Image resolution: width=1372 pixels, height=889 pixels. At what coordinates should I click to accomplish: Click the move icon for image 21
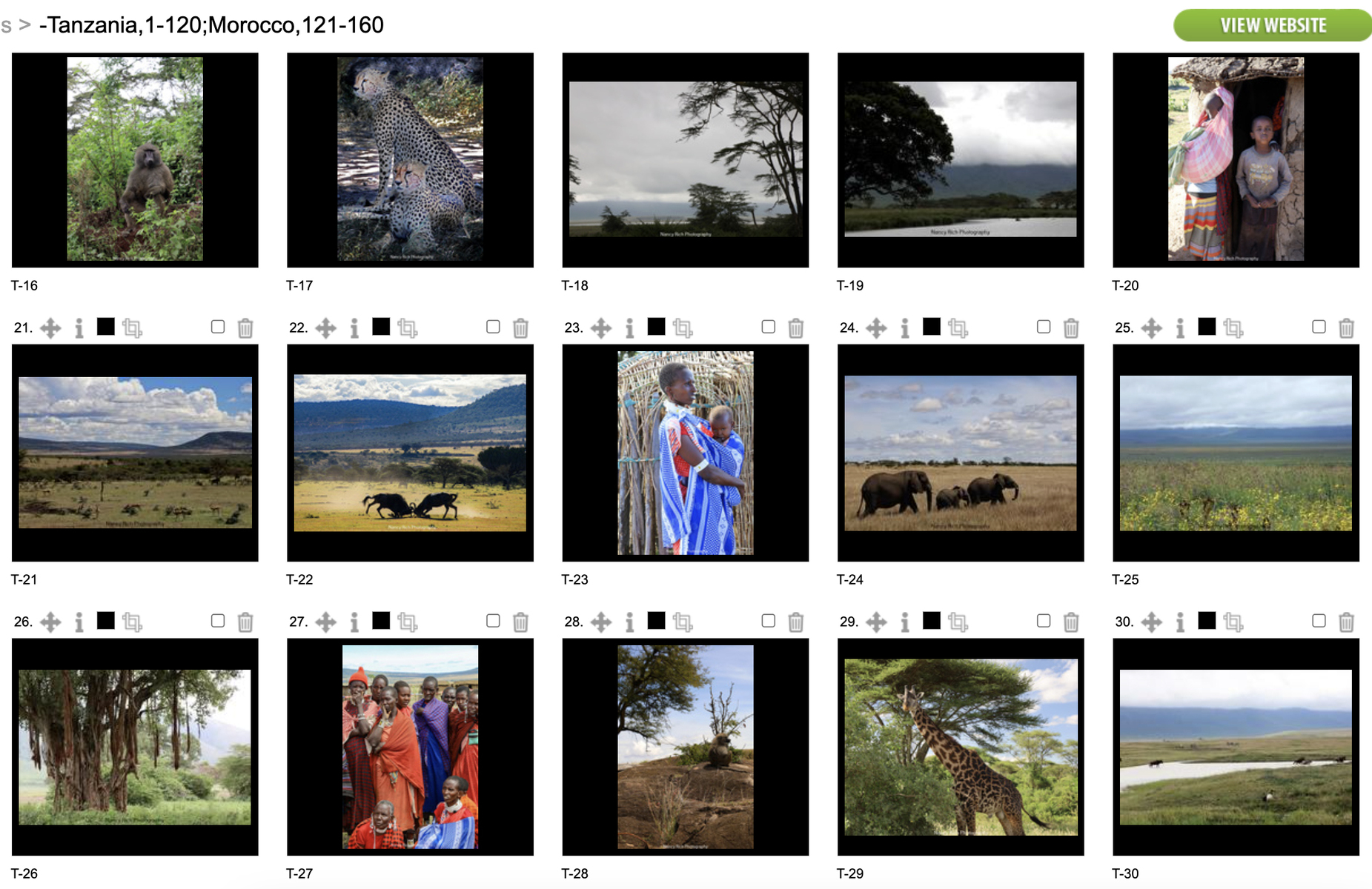[50, 327]
